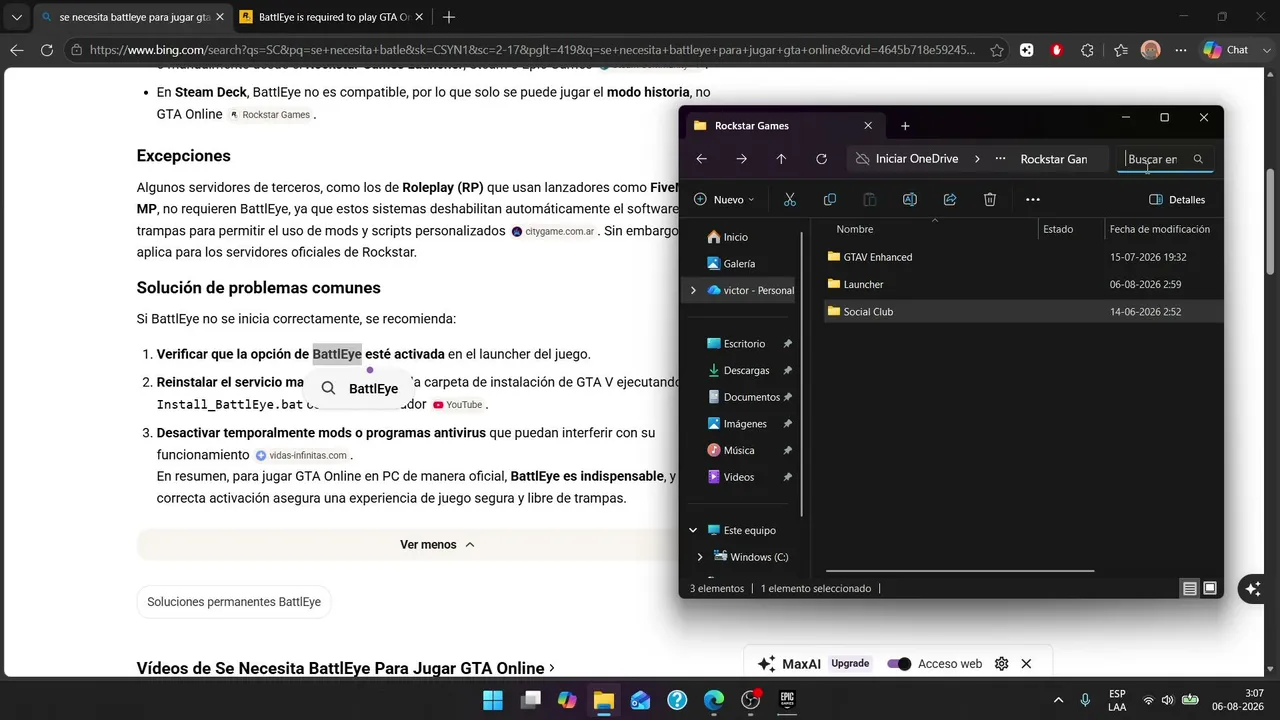
Task: Collapse results with 'Ver menos'
Action: (437, 545)
